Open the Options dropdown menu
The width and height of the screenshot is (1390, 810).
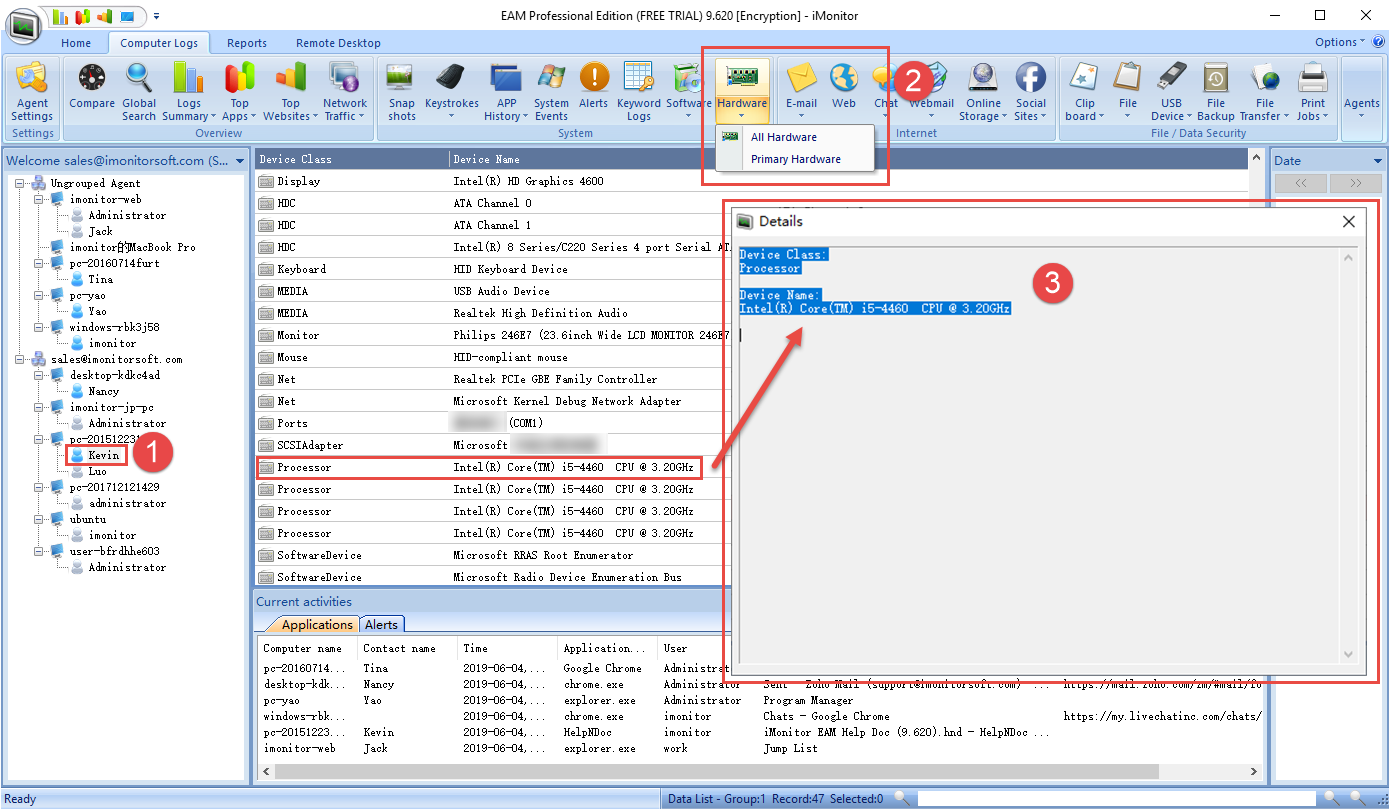tap(1340, 42)
